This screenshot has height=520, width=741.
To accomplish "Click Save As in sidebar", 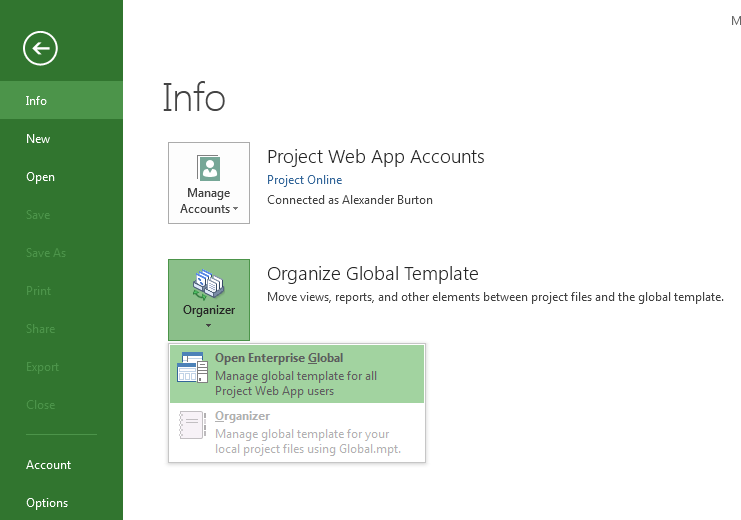I will 61,253.
